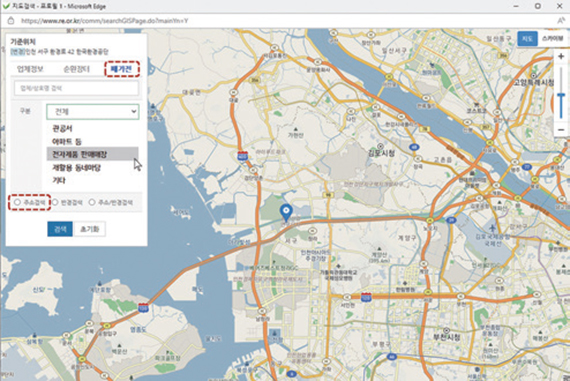Click the green checkmark favicon in title bar
The image size is (570, 381).
(x=5, y=6)
